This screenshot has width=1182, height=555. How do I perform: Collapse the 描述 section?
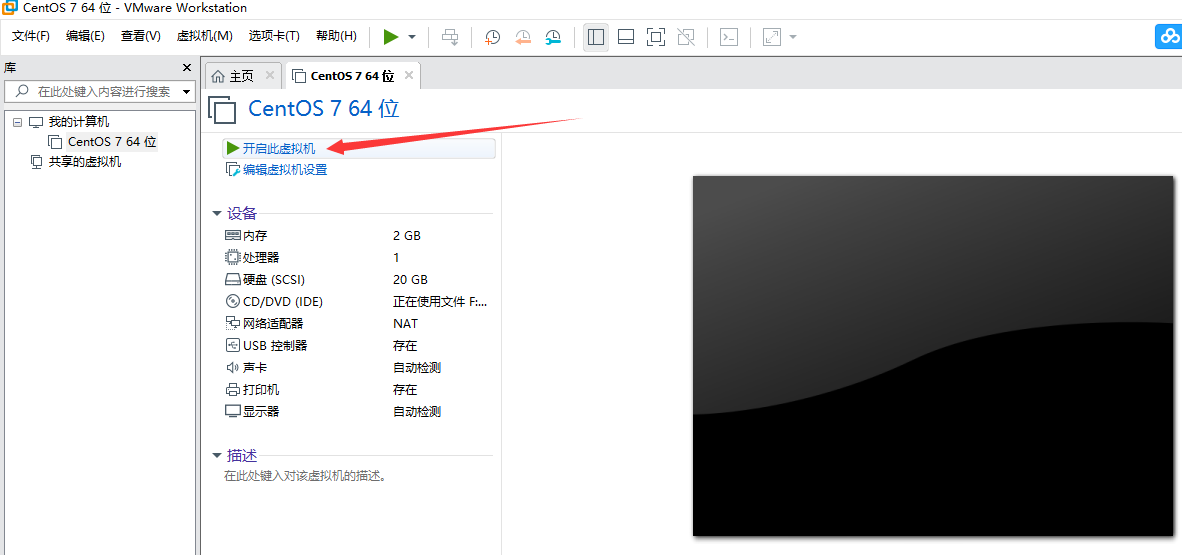tap(217, 456)
